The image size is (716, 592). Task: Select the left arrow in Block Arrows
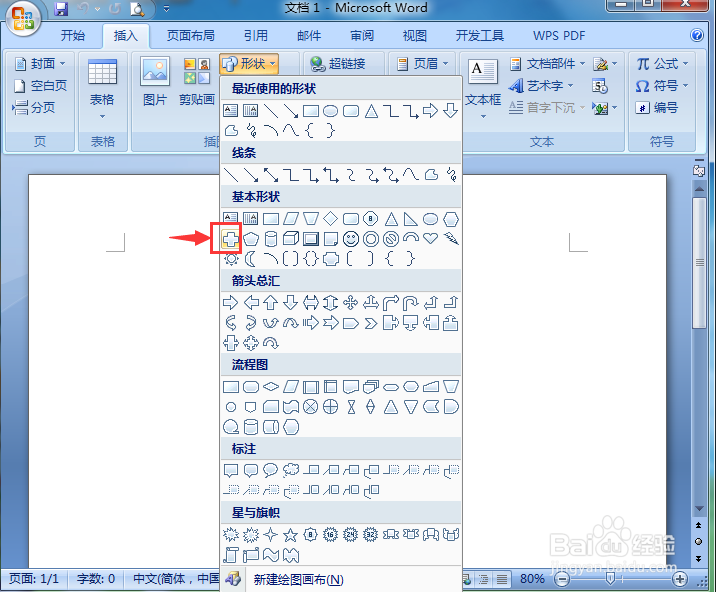tap(251, 302)
